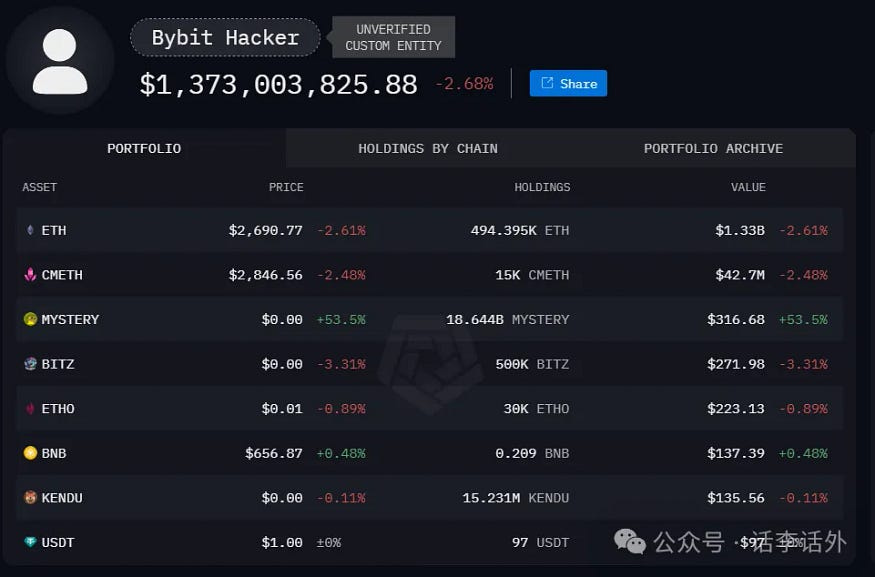Click the CMETH asset name
Image resolution: width=875 pixels, height=577 pixels.
[x=62, y=275]
